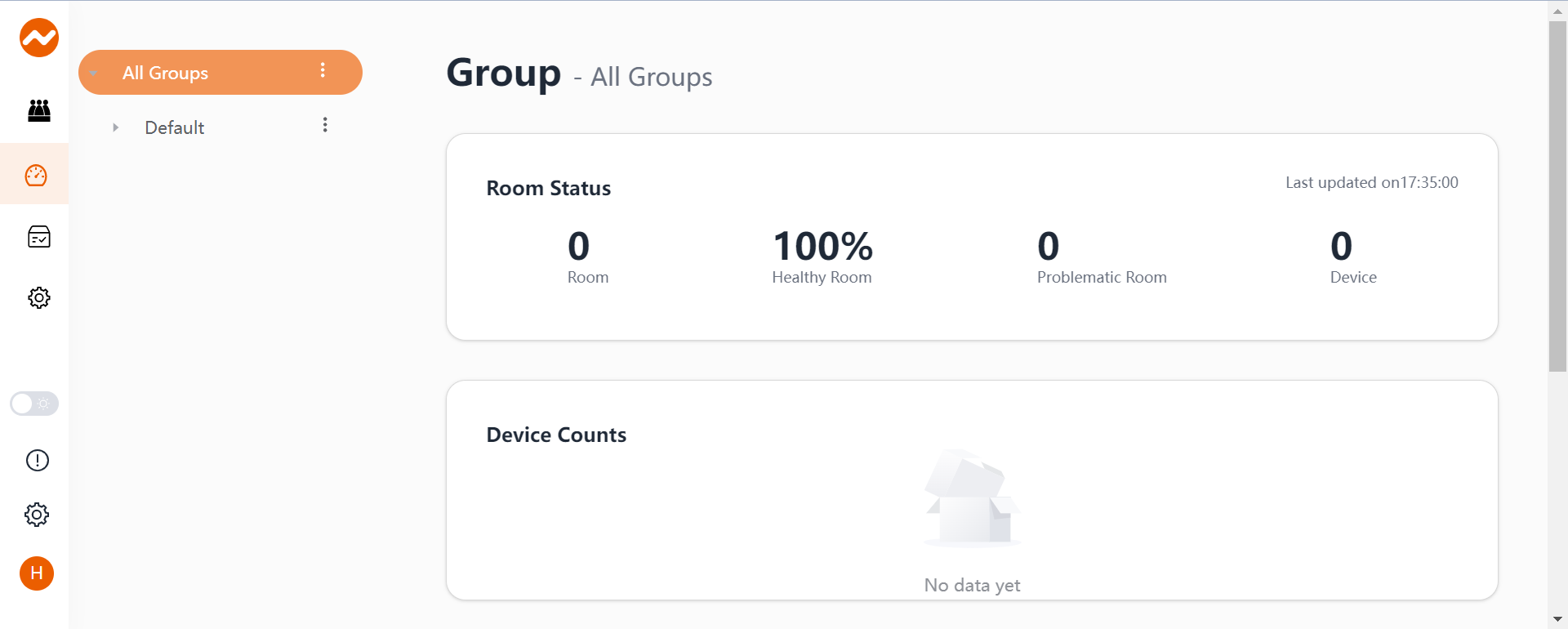Select the dashboard gauge icon
Screen dimensions: 1568x629
pos(36,175)
